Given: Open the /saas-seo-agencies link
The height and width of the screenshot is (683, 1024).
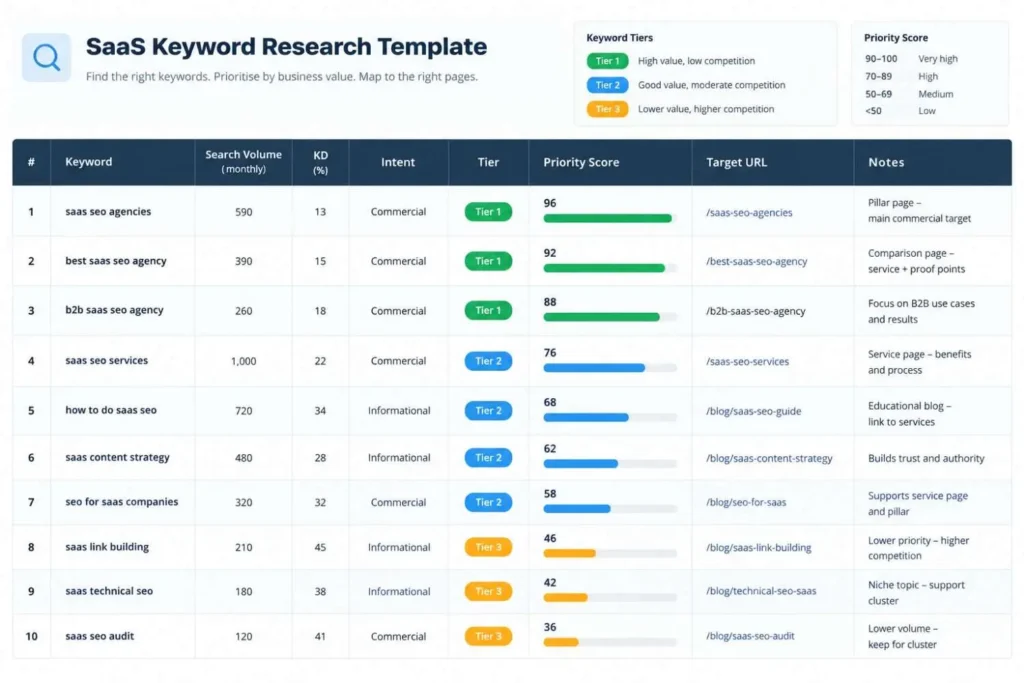Looking at the screenshot, I should [749, 212].
